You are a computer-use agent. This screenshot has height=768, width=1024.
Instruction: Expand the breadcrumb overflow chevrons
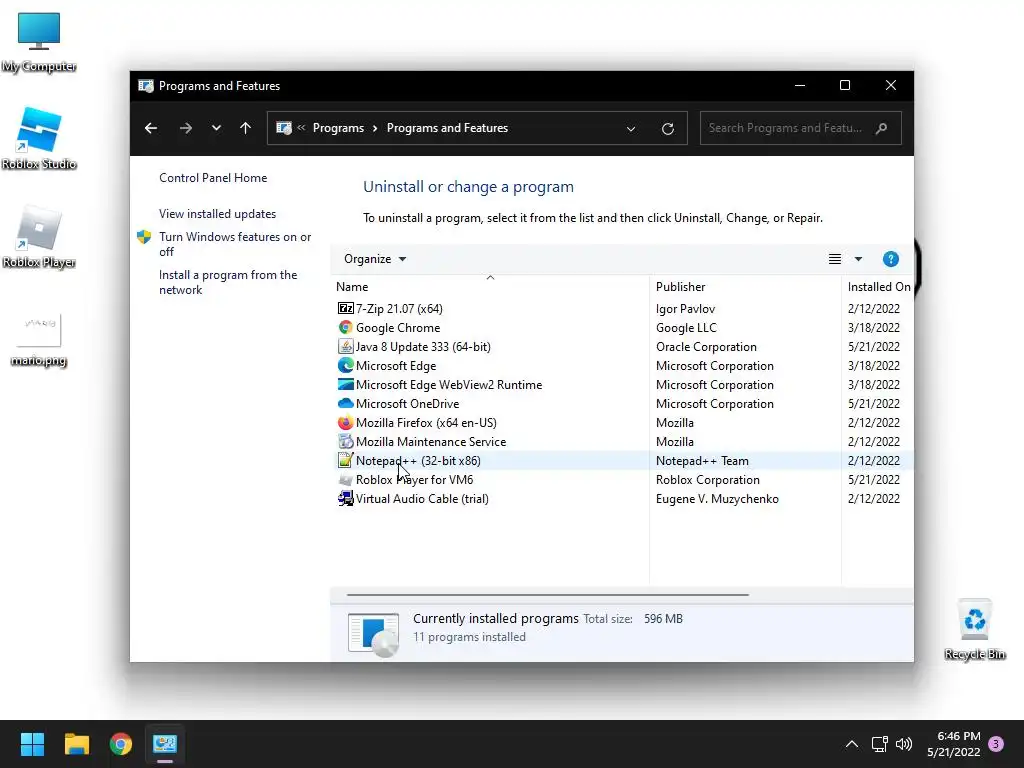pos(301,128)
